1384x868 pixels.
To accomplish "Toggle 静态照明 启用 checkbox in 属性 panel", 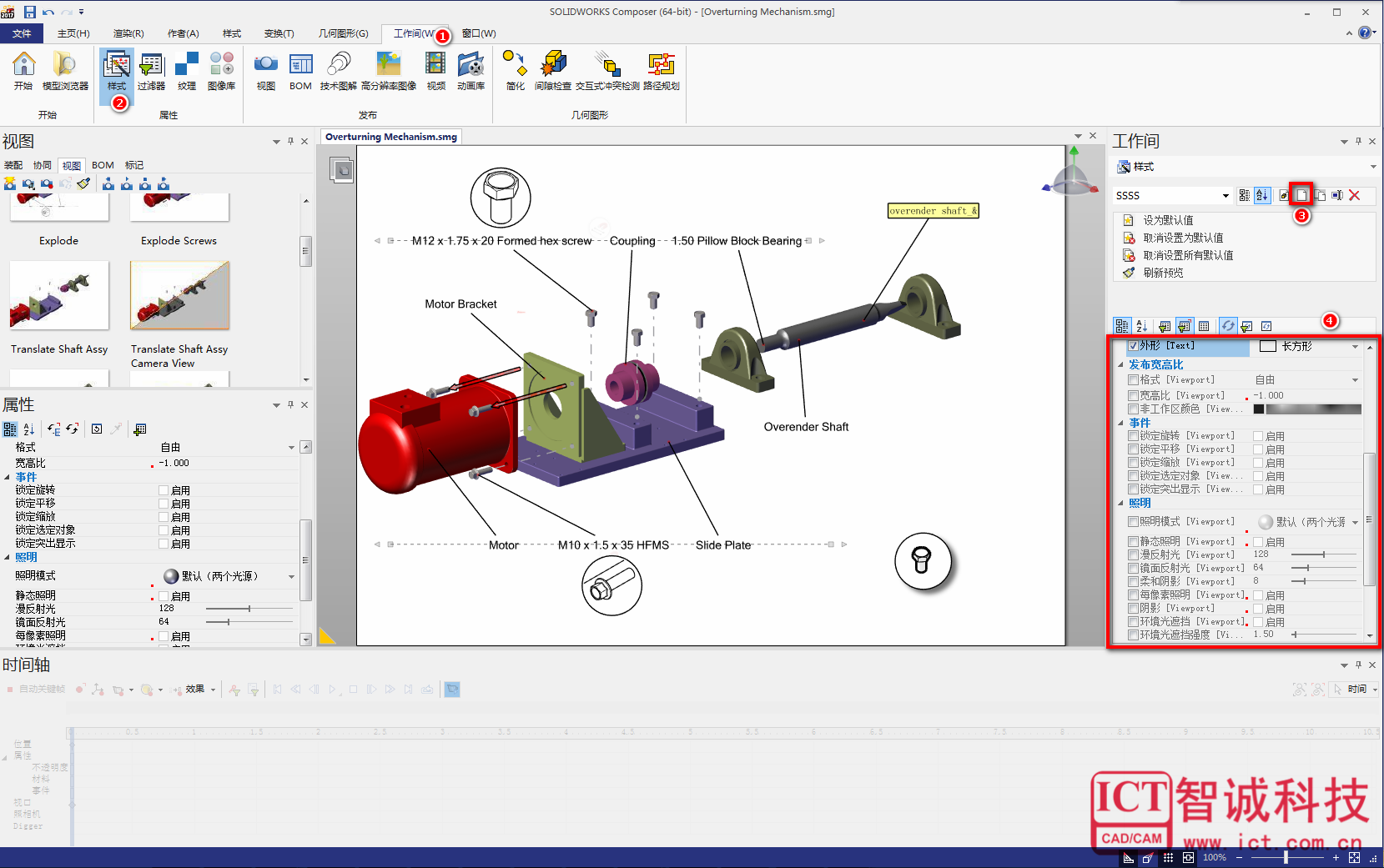I will pos(164,596).
